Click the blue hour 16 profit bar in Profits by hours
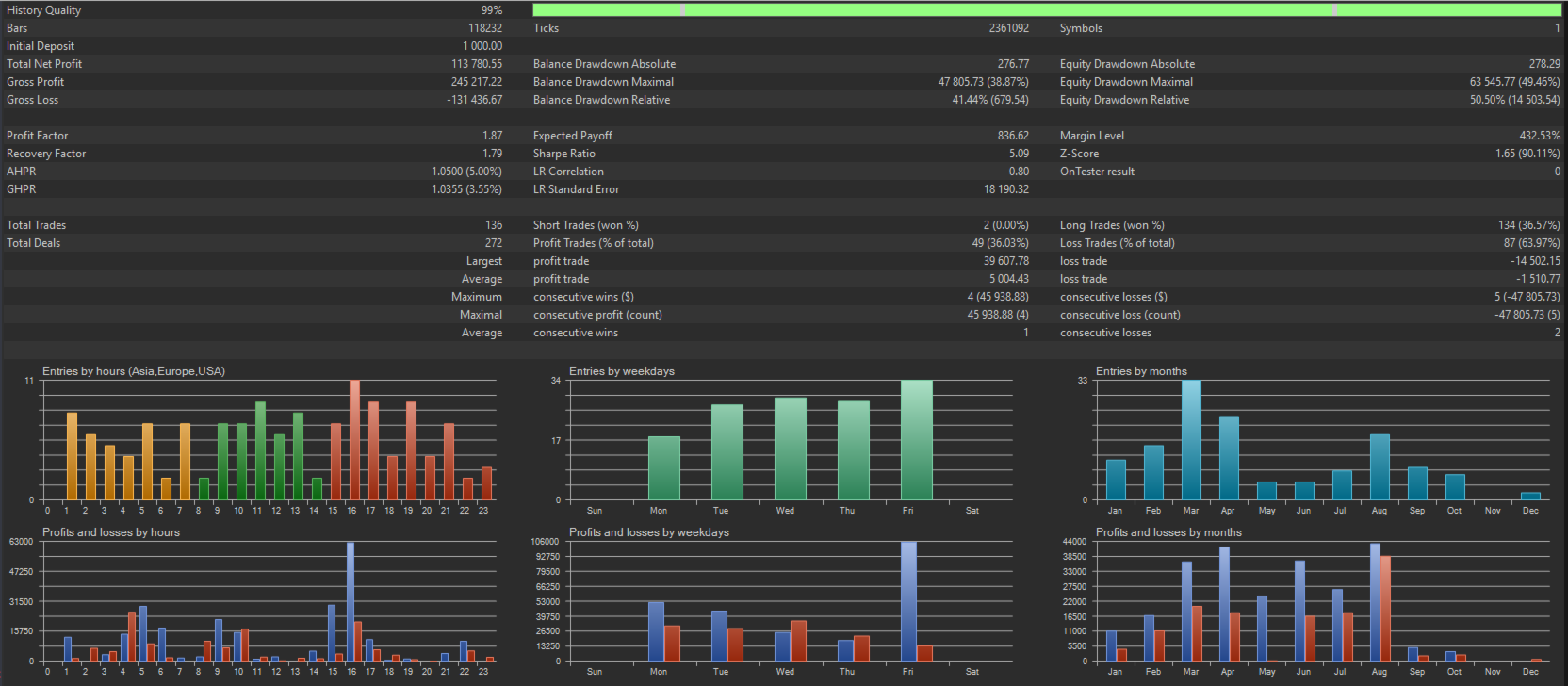Image resolution: width=1568 pixels, height=686 pixels. tap(351, 601)
